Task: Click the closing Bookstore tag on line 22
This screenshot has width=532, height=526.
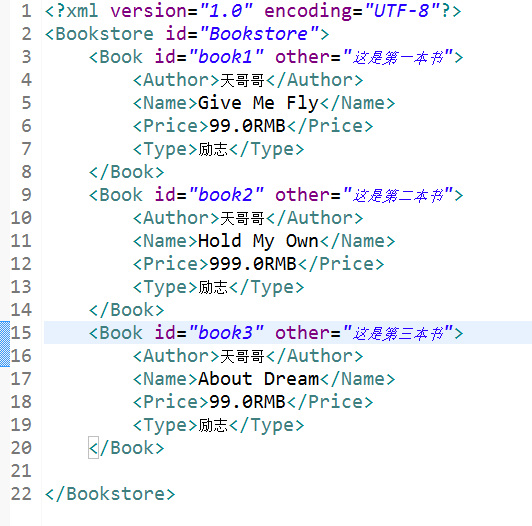Action: coord(110,494)
